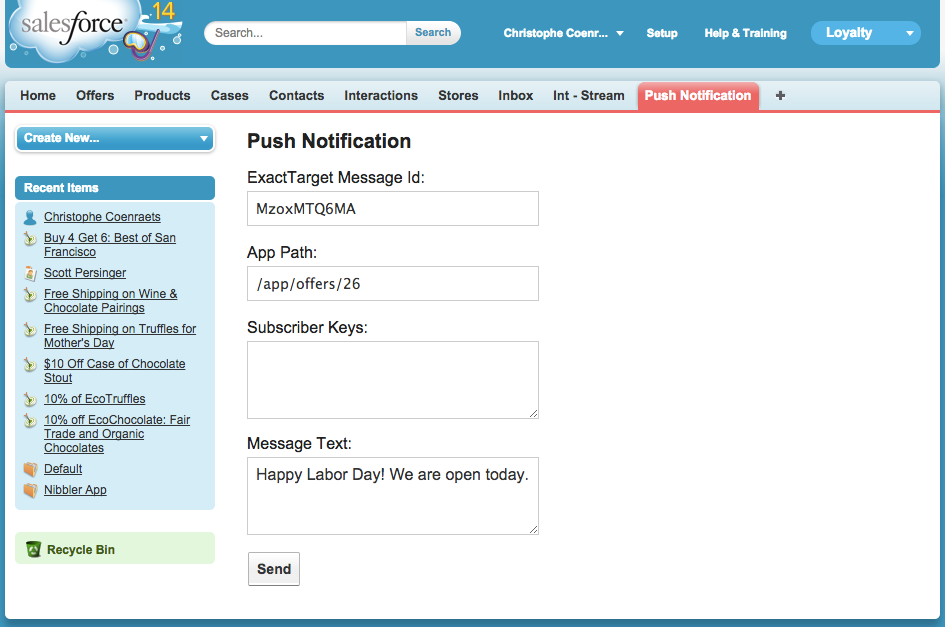The height and width of the screenshot is (627, 945).
Task: Click the icon beside Free Shipping on Wine
Action: pyautogui.click(x=30, y=294)
